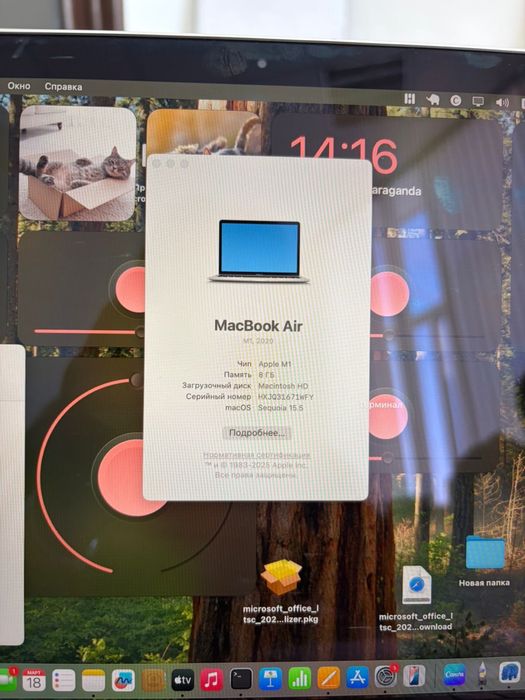
Task: Click the Серийный номер label
Action: point(218,396)
